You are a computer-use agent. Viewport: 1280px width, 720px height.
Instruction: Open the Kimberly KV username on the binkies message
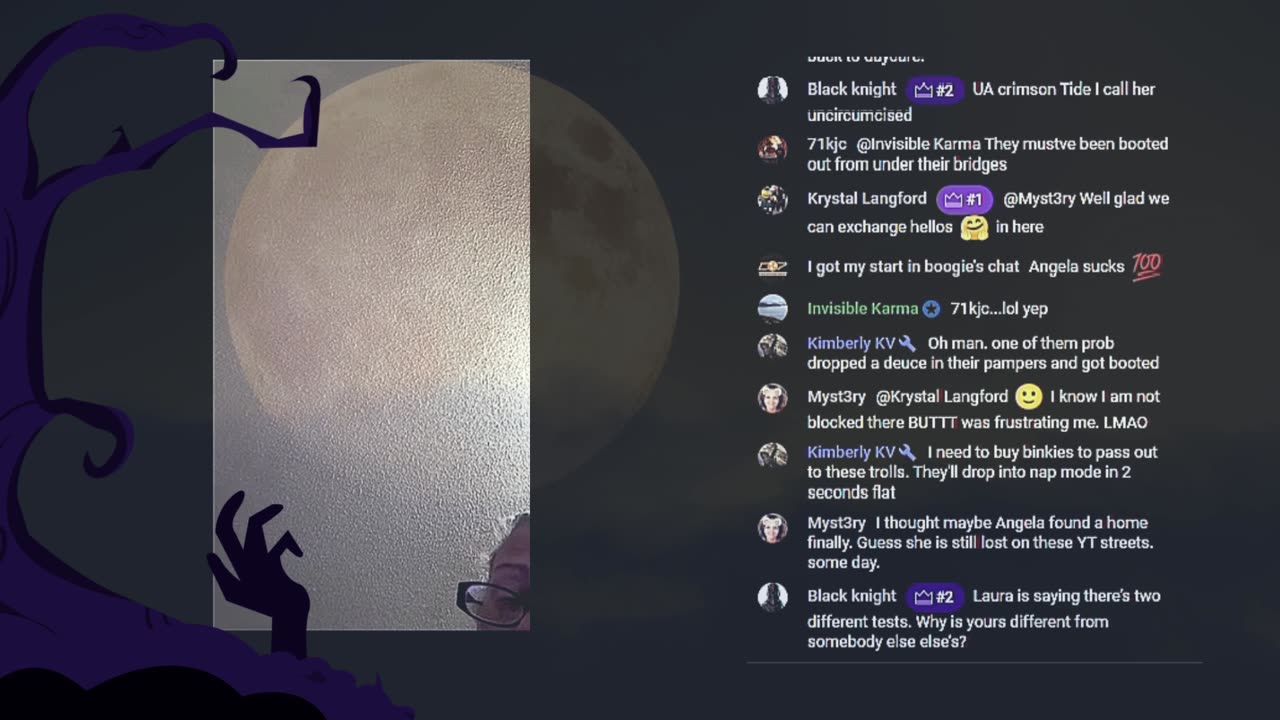[851, 452]
